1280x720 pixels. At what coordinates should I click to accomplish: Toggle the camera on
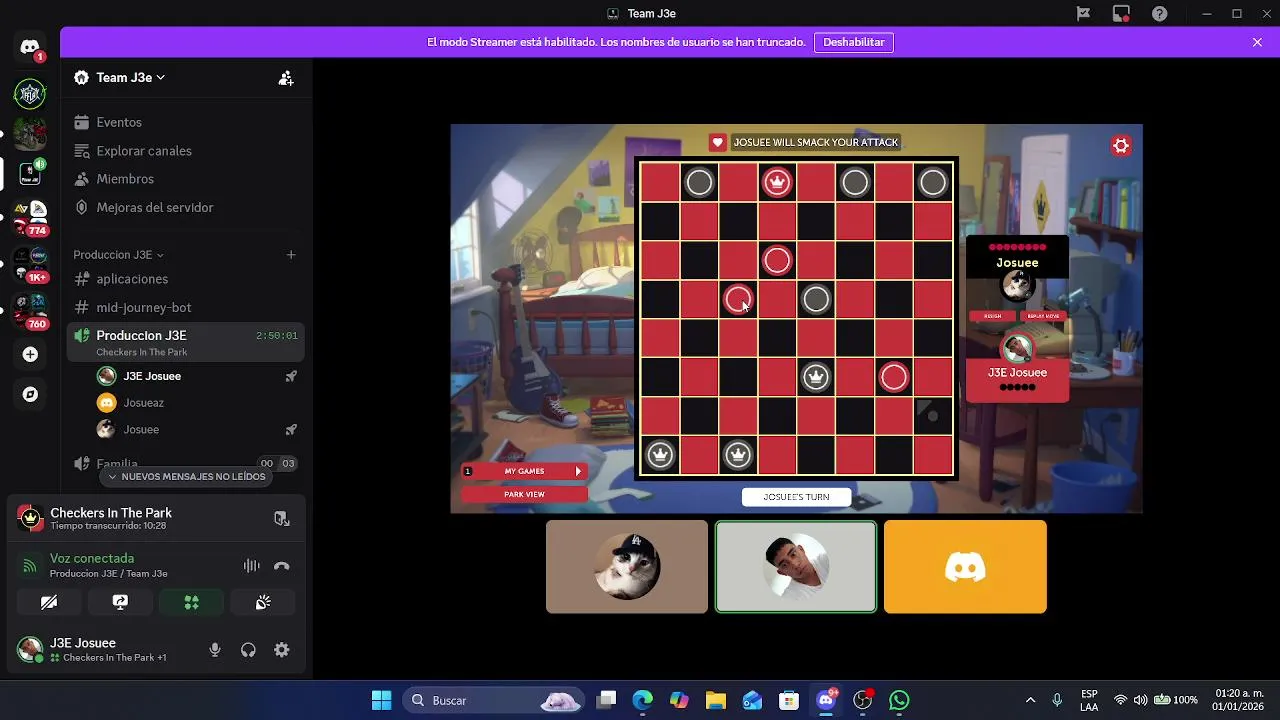pos(49,602)
